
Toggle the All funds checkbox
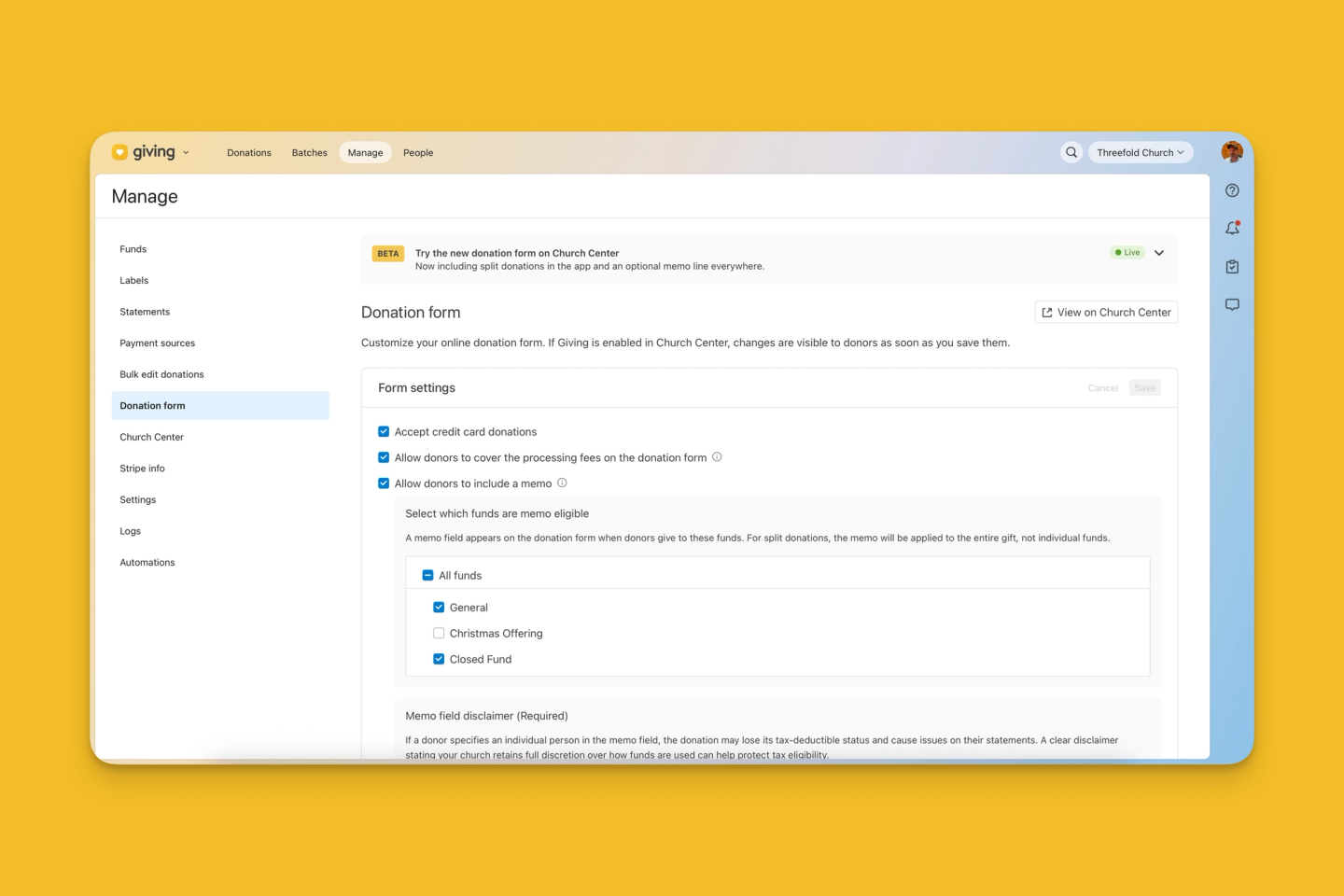point(428,576)
